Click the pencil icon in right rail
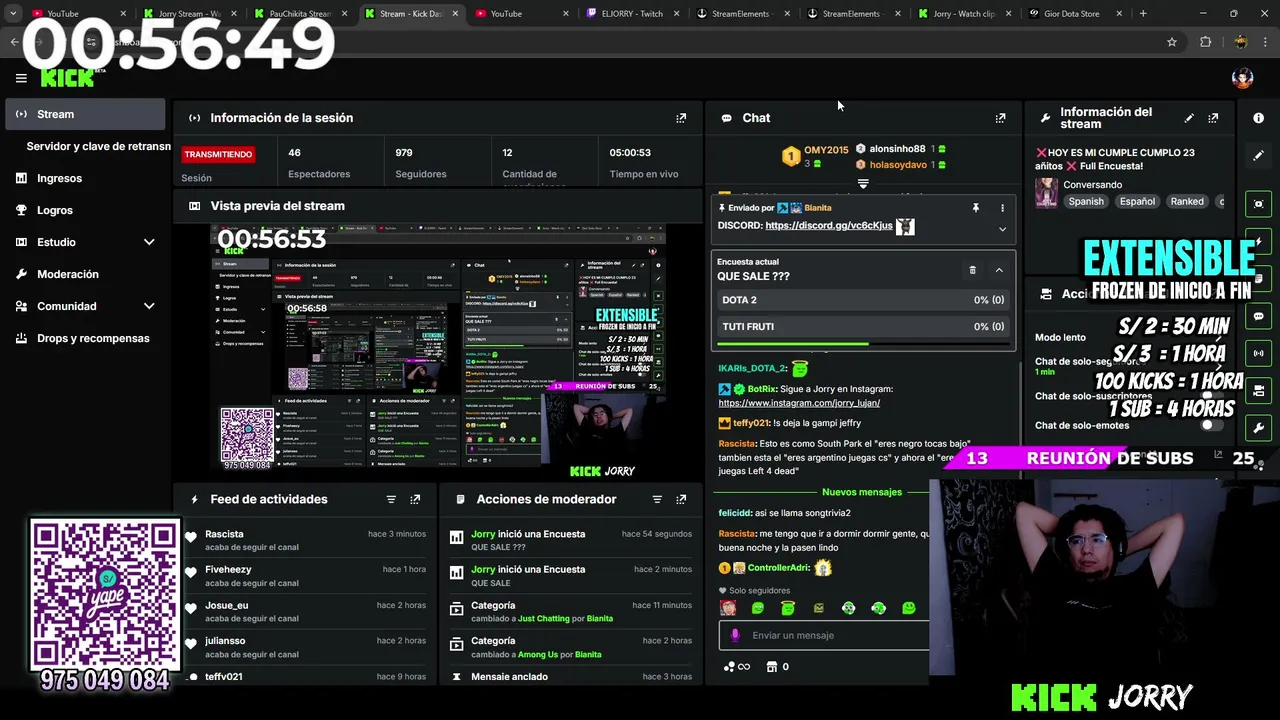1280x720 pixels. [1258, 155]
